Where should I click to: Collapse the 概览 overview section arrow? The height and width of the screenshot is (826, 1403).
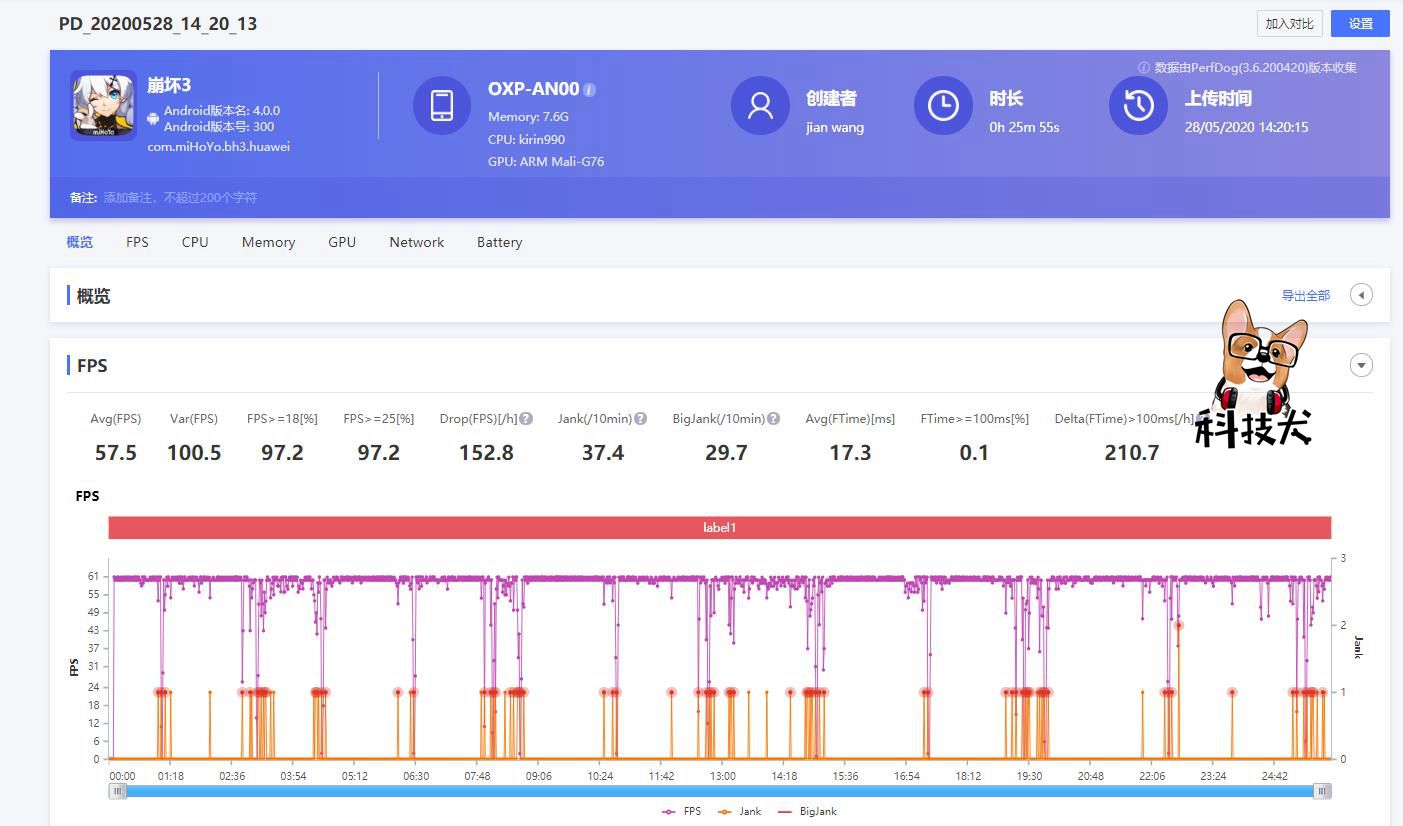point(1361,295)
